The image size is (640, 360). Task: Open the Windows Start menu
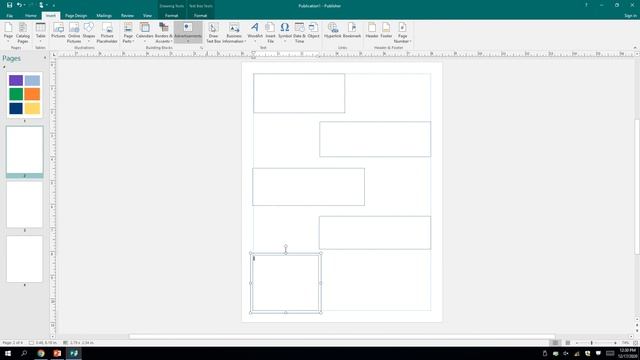[8, 353]
